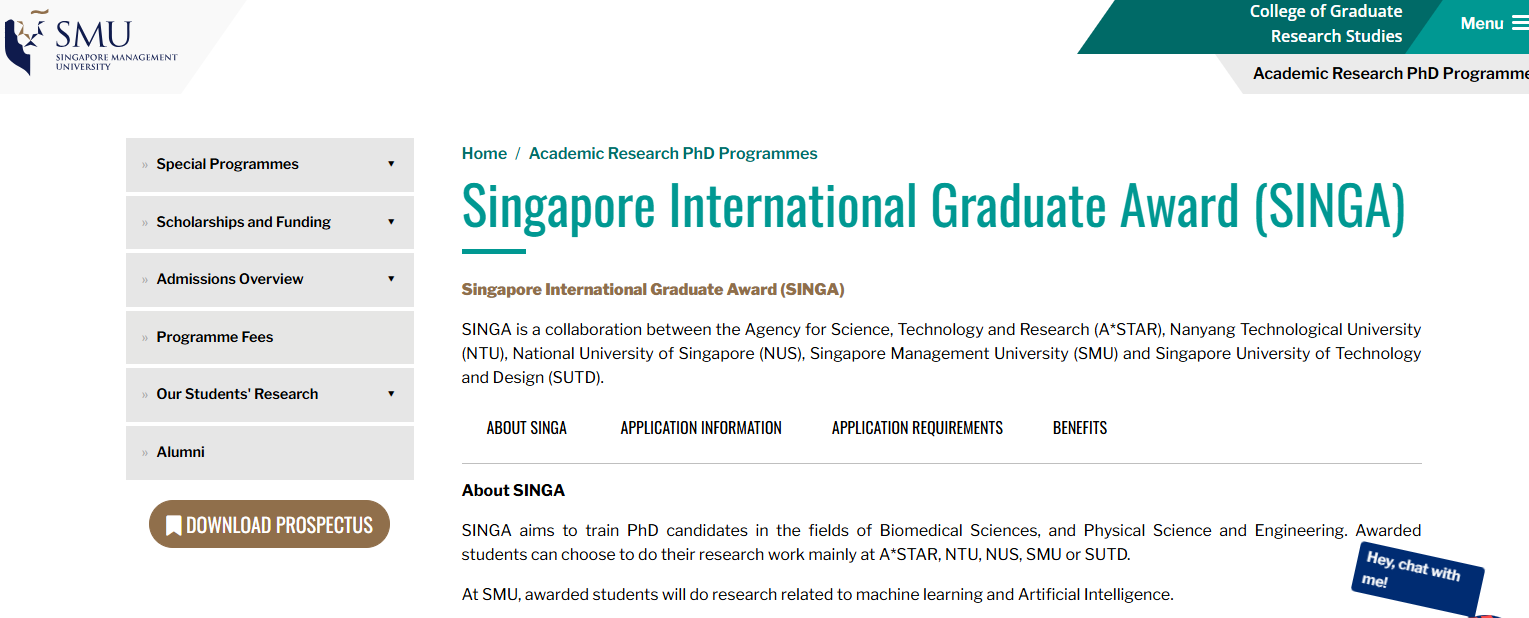Expand the Admissions Overview arrow
Screen dimensions: 1529x618
(x=391, y=279)
